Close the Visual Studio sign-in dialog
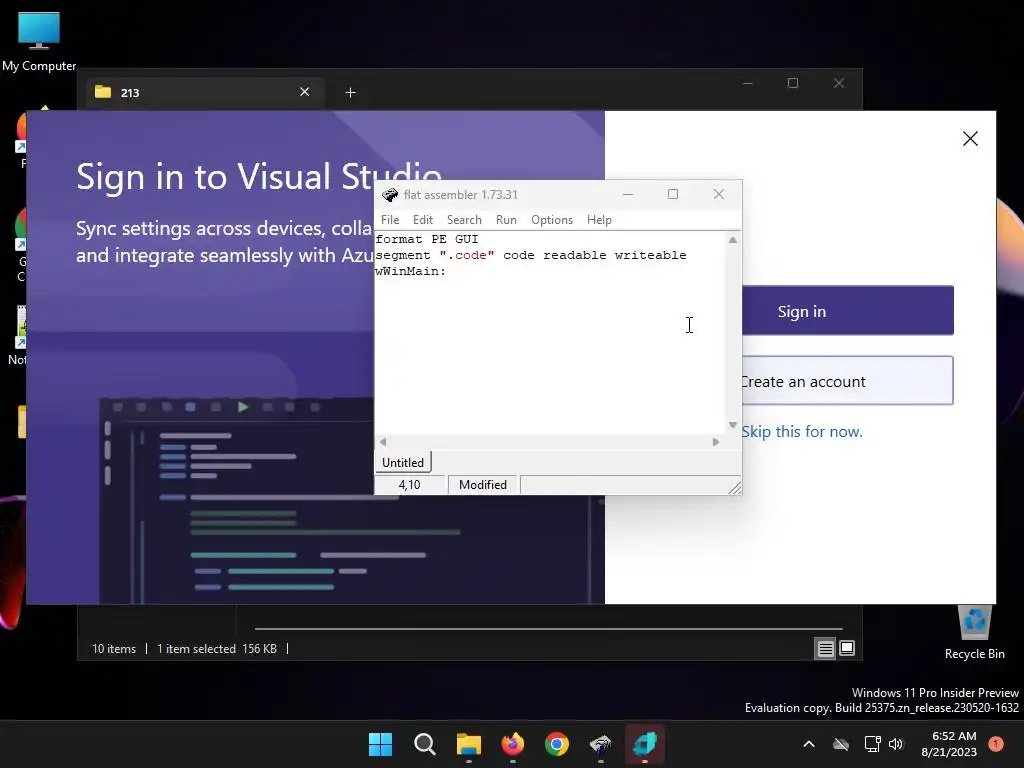This screenshot has width=1024, height=768. click(x=970, y=138)
